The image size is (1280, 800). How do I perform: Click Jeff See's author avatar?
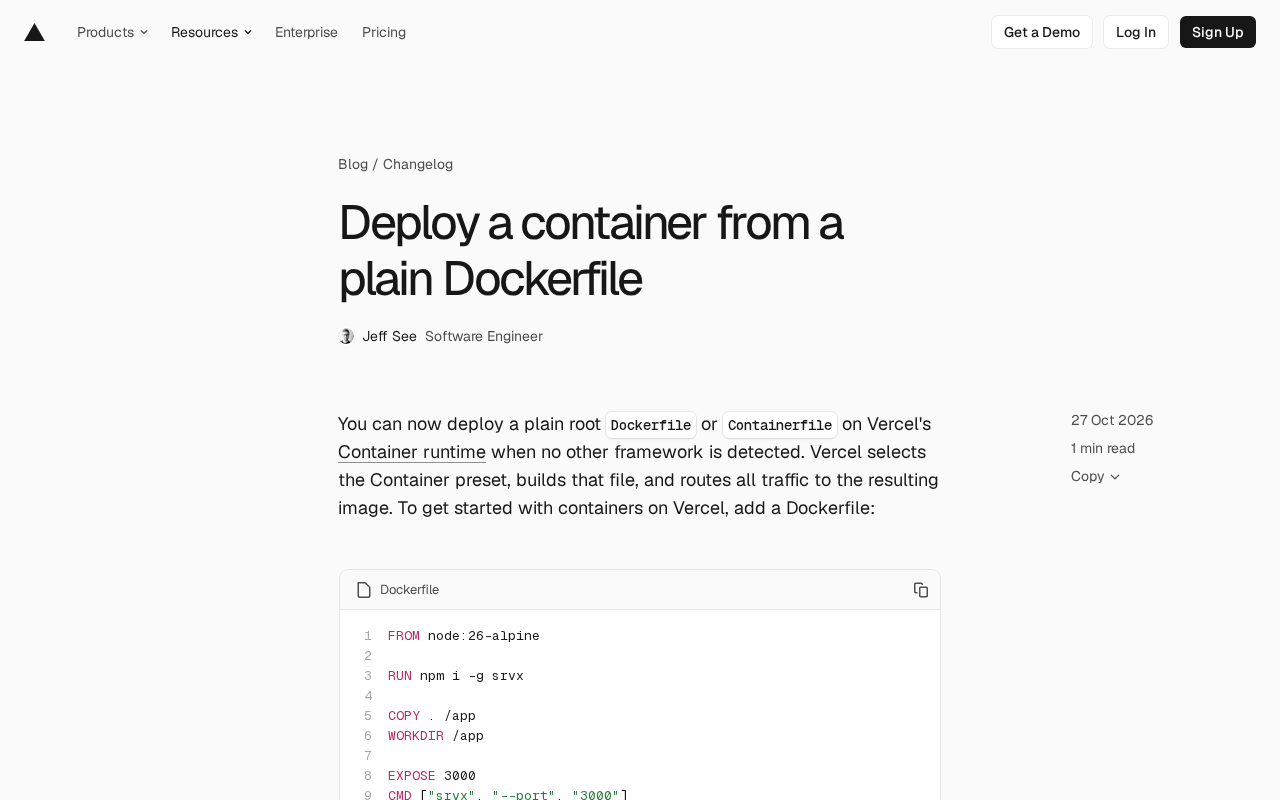pos(346,336)
